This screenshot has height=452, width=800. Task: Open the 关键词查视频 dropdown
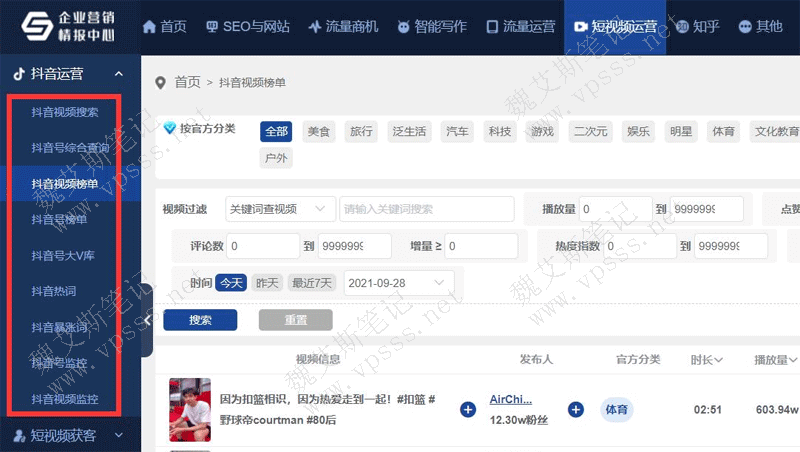click(x=280, y=209)
